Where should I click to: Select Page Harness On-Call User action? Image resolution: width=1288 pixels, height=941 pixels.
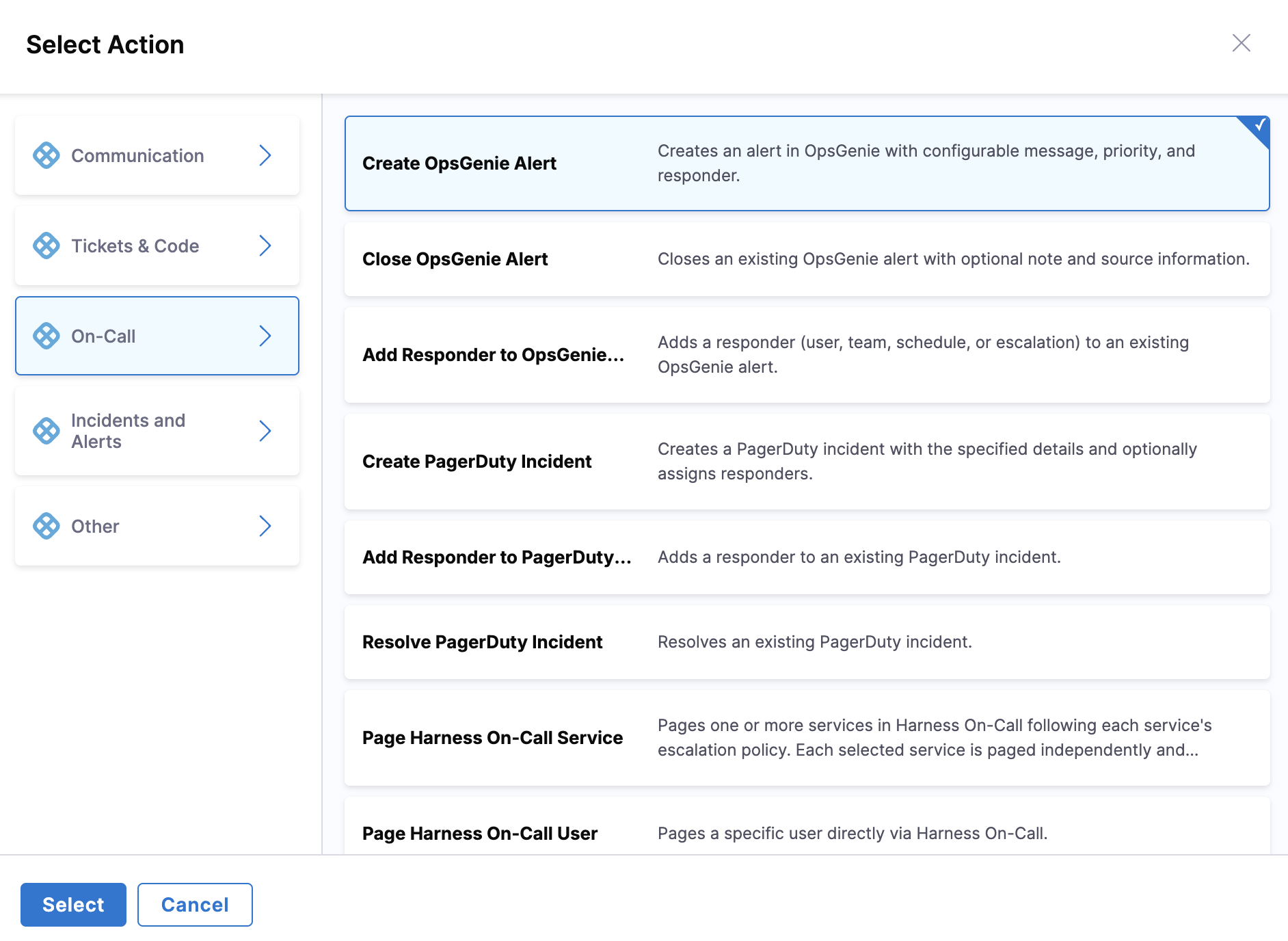coord(807,826)
